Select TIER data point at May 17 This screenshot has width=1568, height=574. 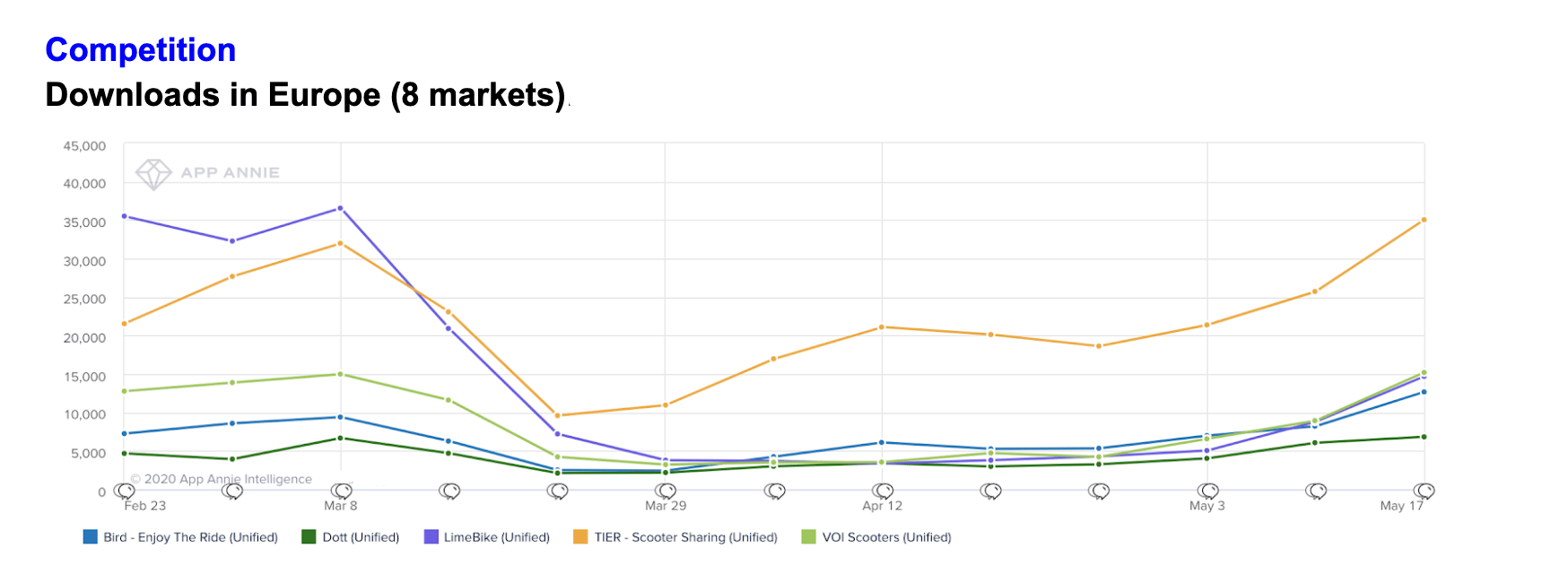(x=1424, y=220)
